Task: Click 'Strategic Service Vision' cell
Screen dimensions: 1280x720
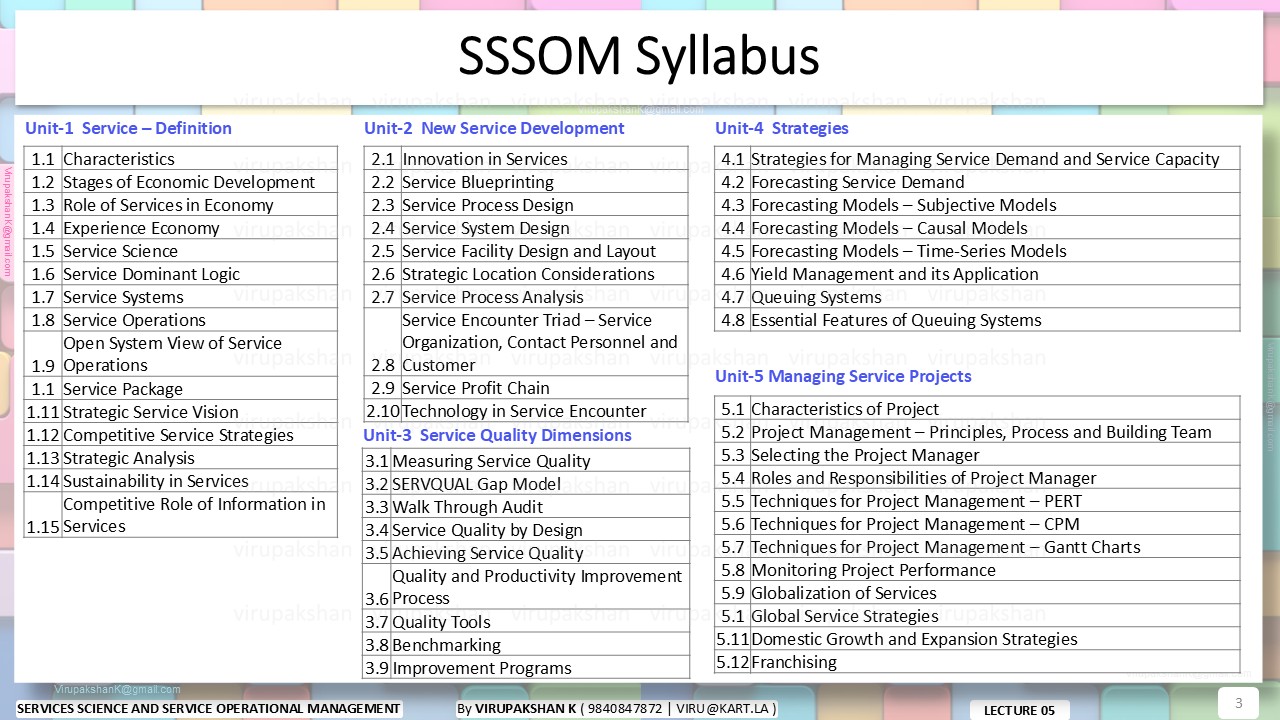Action: 199,411
